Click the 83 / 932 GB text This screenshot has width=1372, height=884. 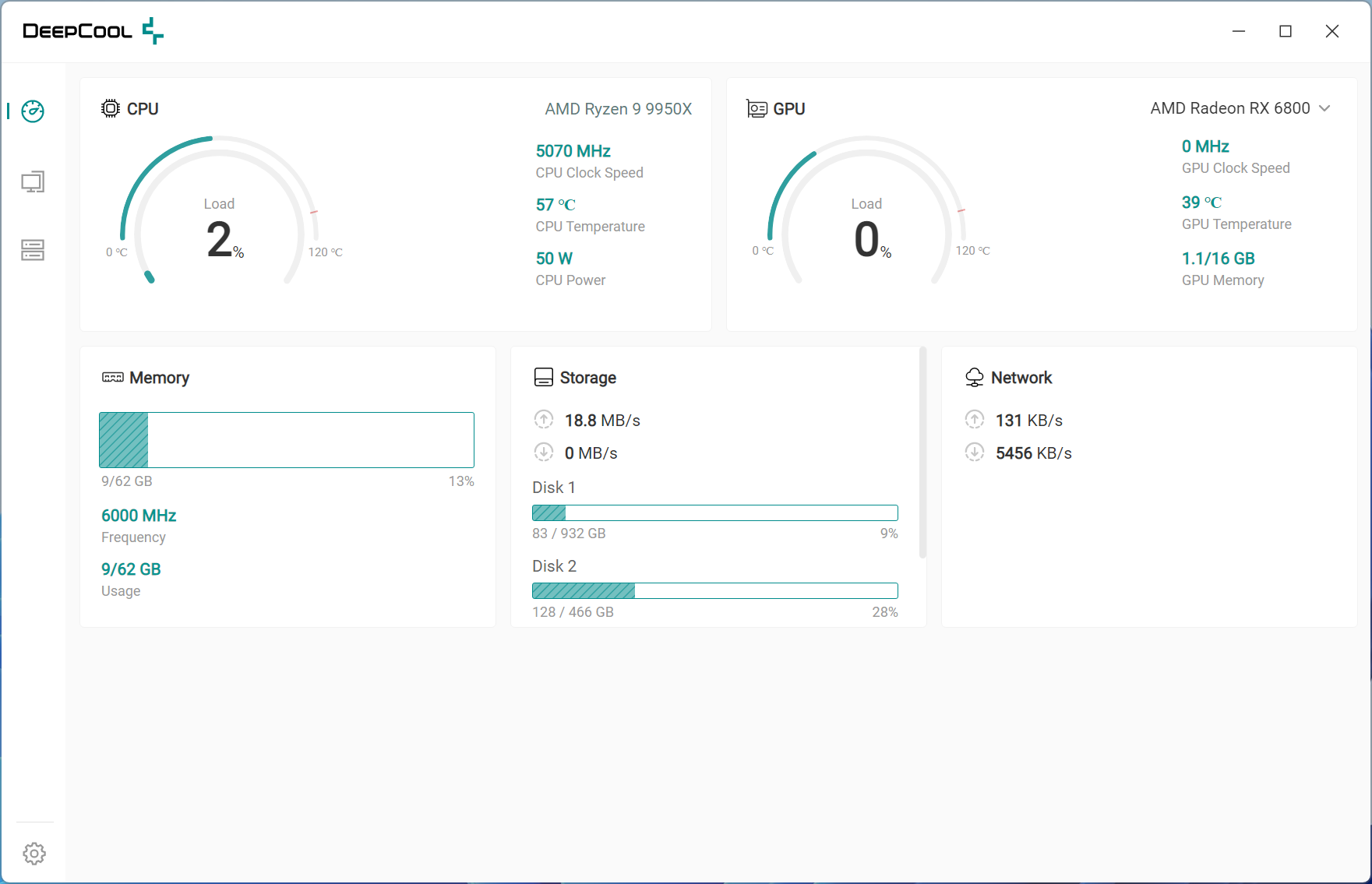pos(569,534)
